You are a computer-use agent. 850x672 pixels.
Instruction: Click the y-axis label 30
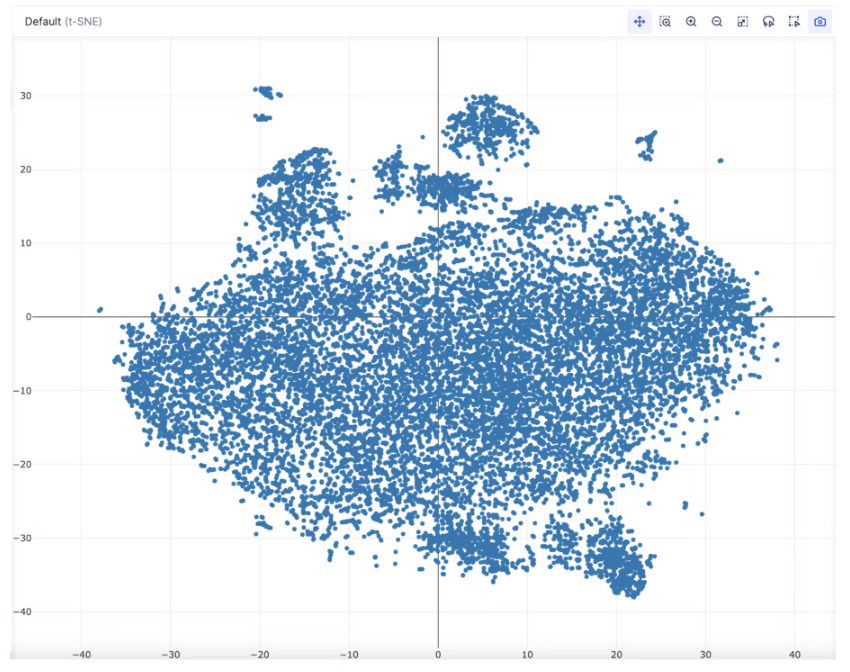[x=25, y=96]
